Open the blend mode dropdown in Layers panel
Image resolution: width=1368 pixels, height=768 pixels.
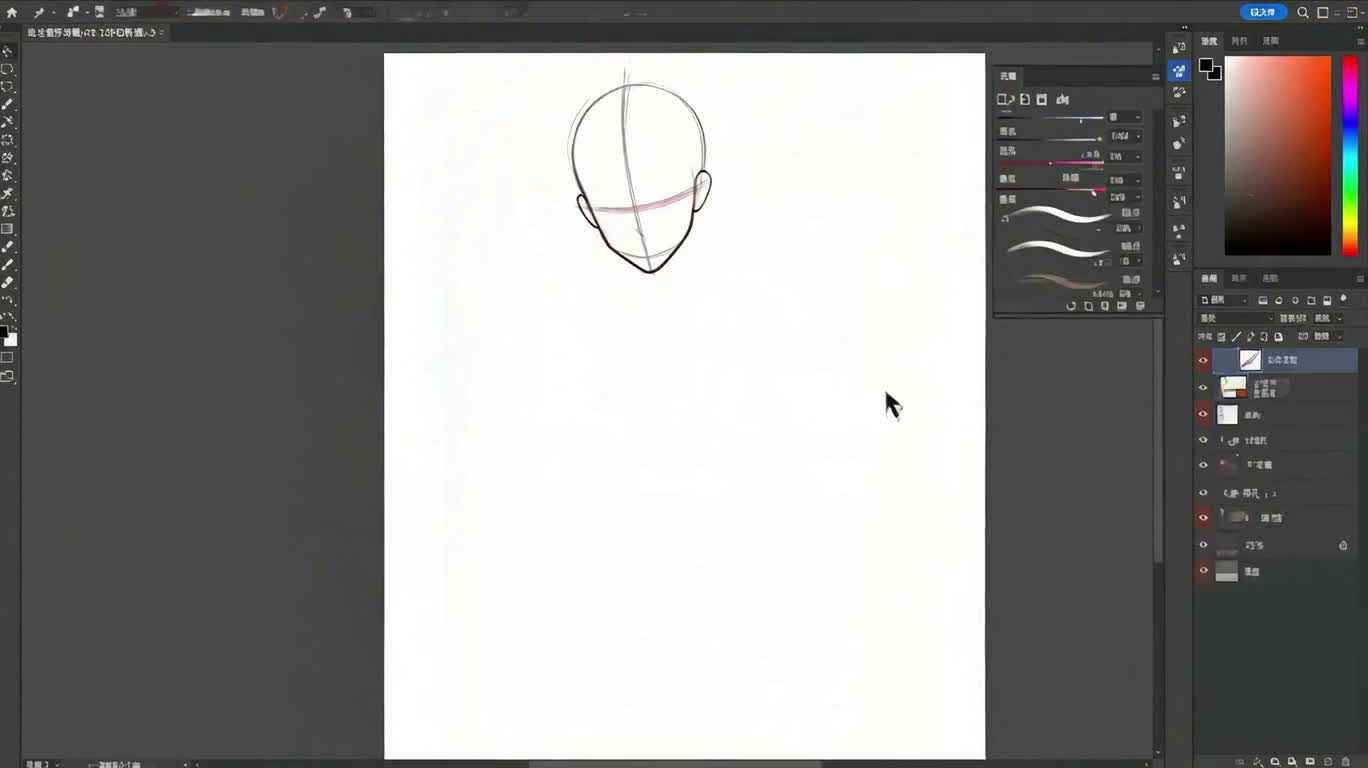point(1235,318)
